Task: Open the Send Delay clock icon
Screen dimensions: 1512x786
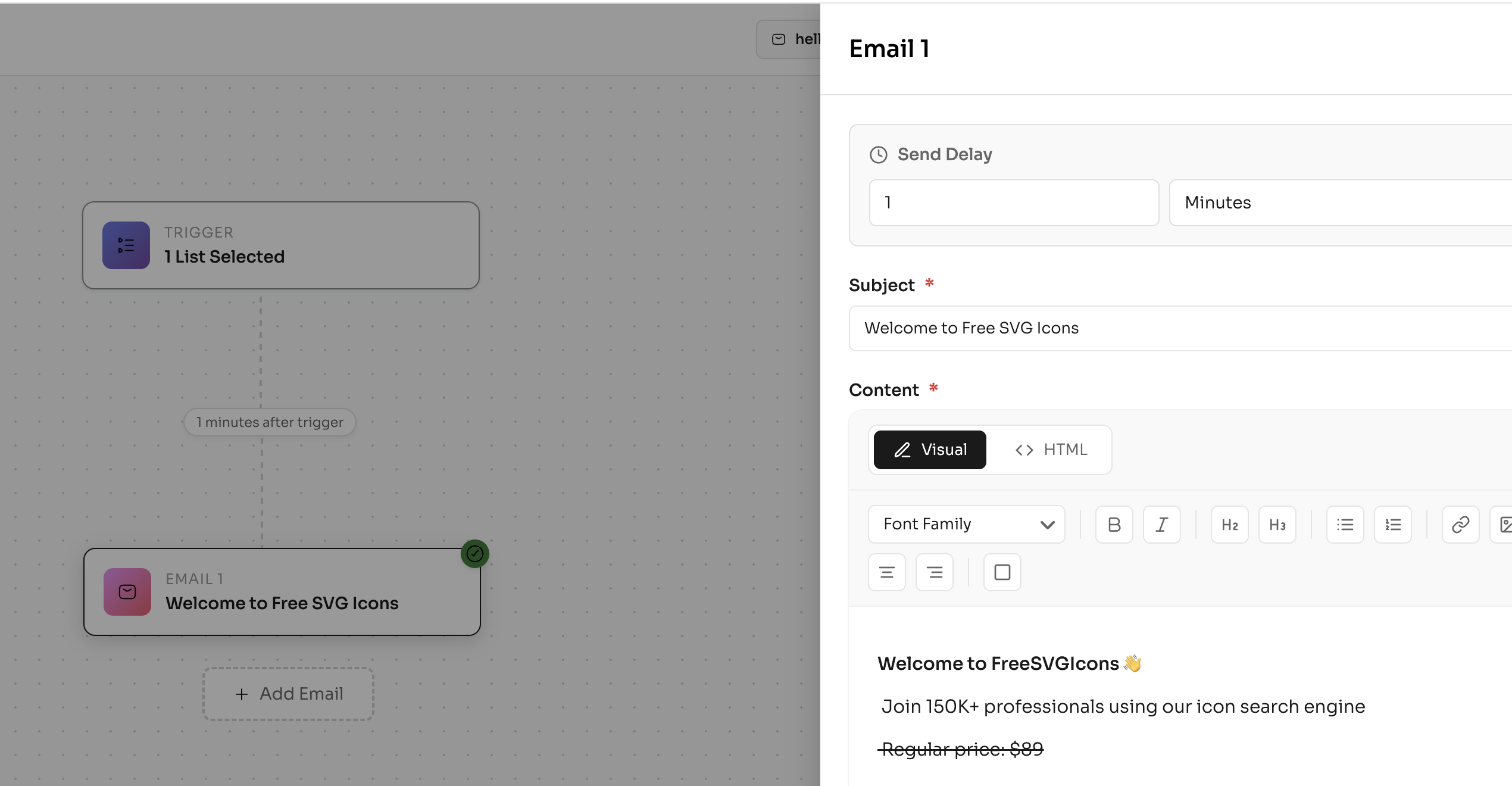Action: [877, 154]
